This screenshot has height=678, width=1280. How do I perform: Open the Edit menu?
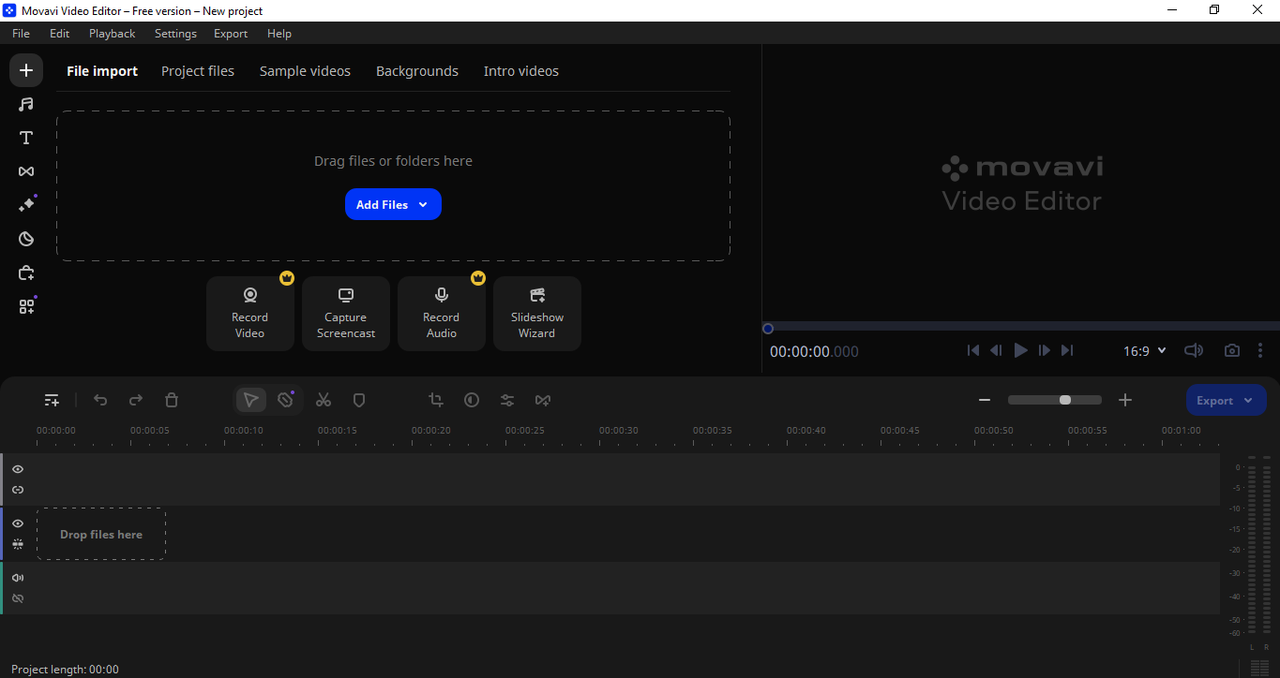point(60,33)
